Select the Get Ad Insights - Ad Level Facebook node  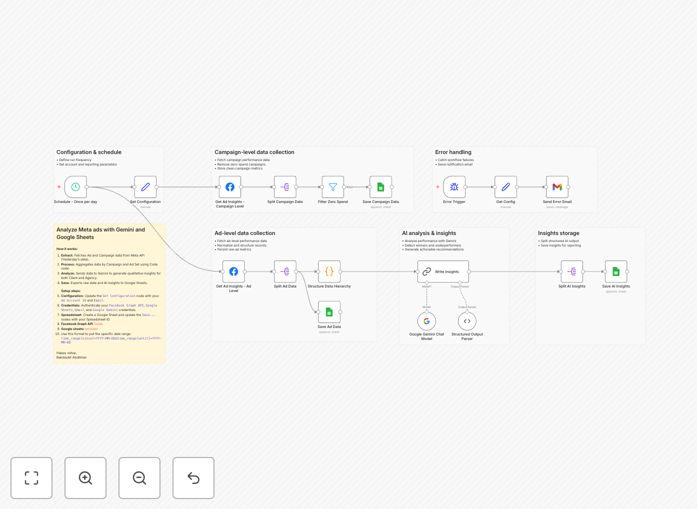click(x=233, y=272)
